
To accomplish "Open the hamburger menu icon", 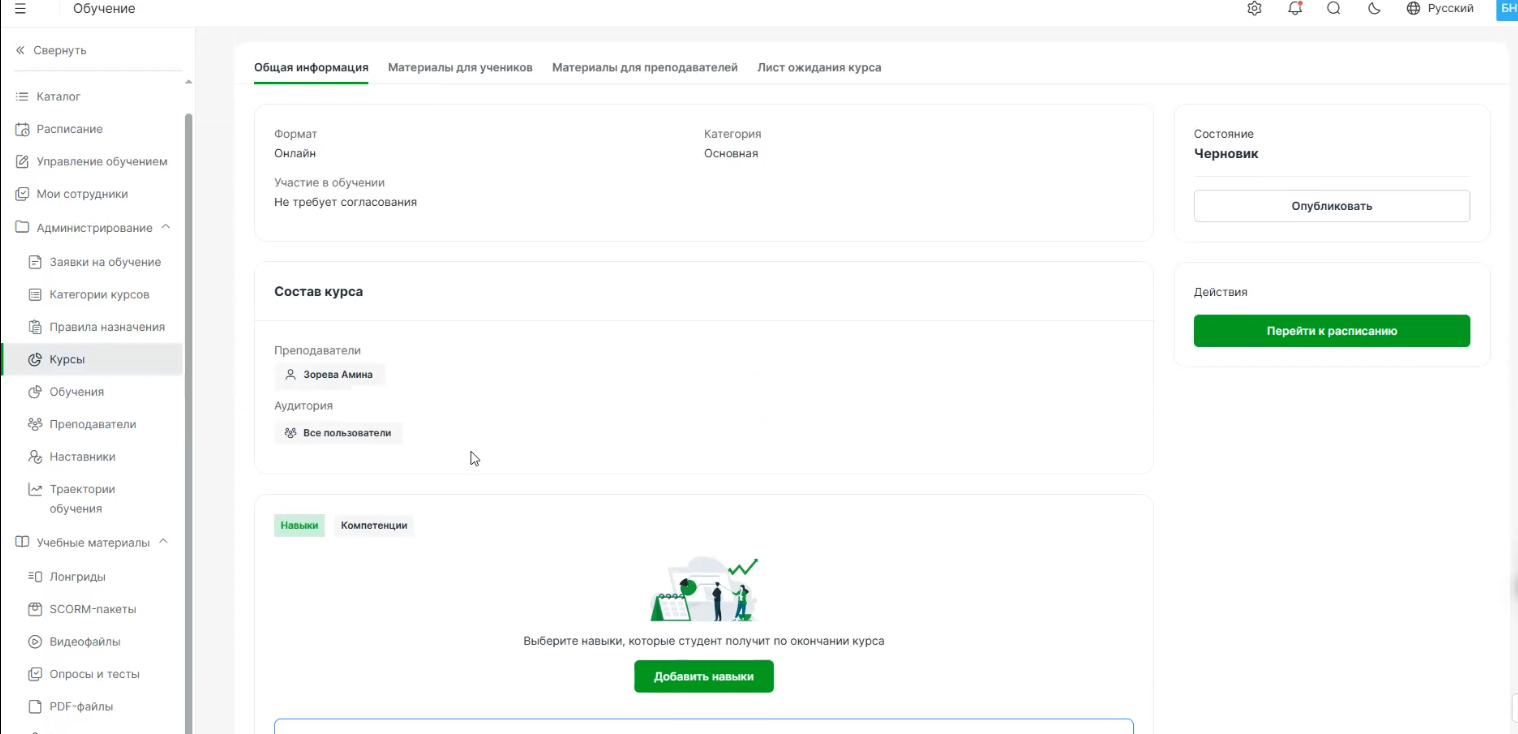I will pos(20,9).
